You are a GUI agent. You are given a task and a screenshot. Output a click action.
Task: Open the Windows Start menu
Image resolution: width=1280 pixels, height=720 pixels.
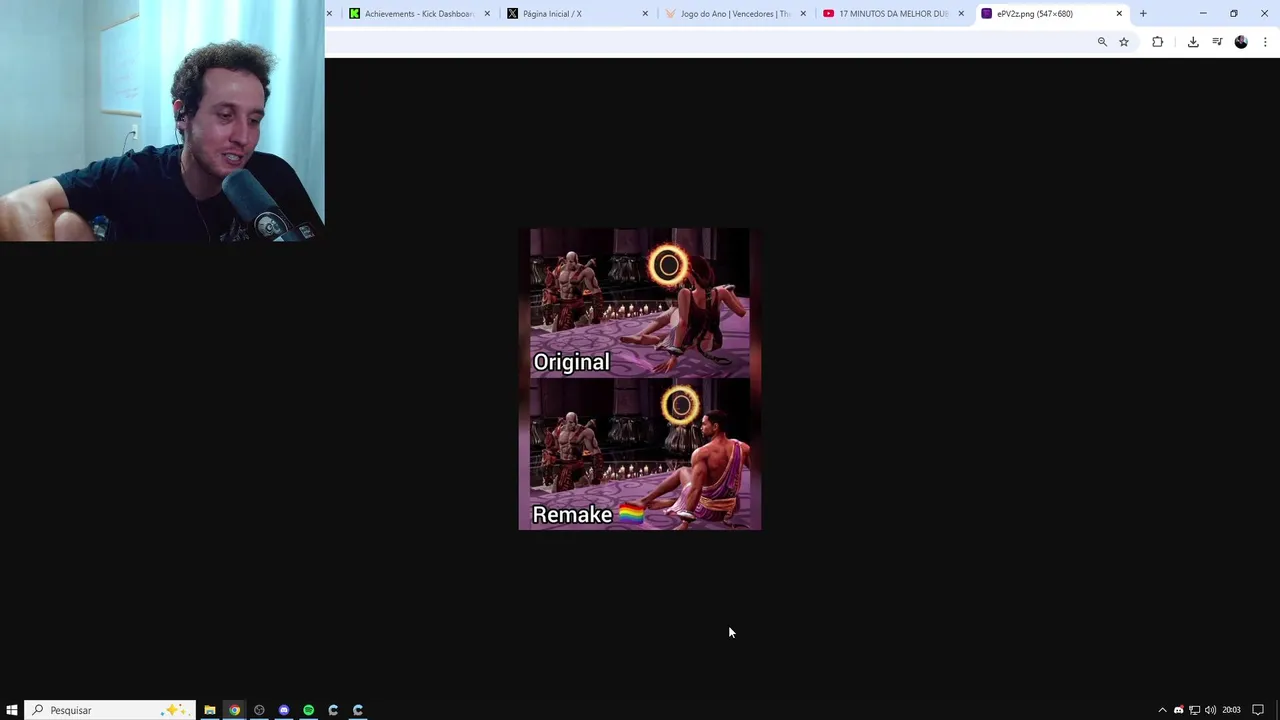coord(12,710)
